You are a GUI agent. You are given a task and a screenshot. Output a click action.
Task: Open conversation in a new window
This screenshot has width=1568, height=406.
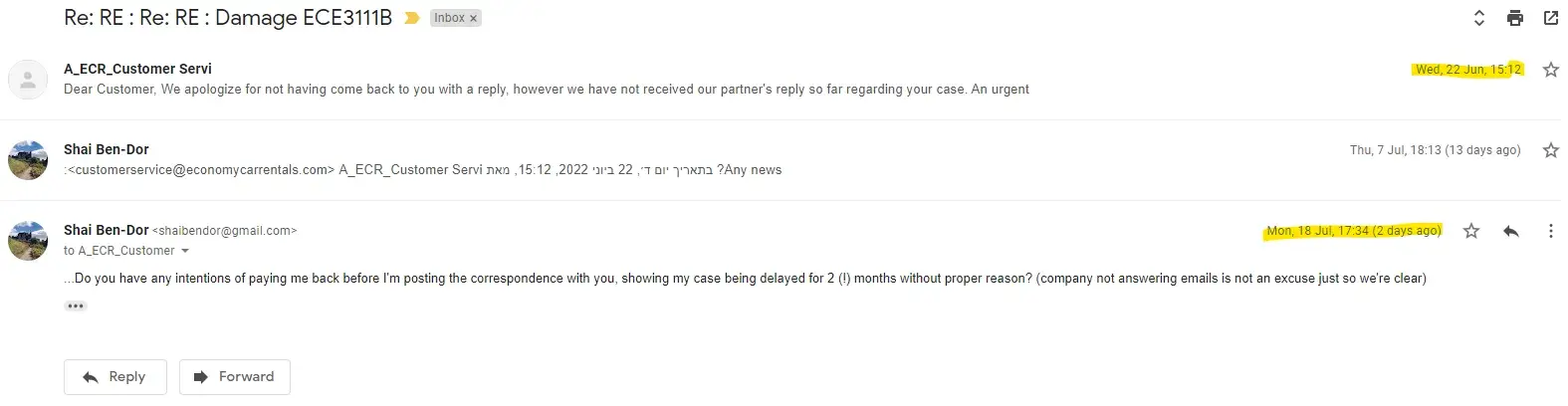click(x=1550, y=18)
